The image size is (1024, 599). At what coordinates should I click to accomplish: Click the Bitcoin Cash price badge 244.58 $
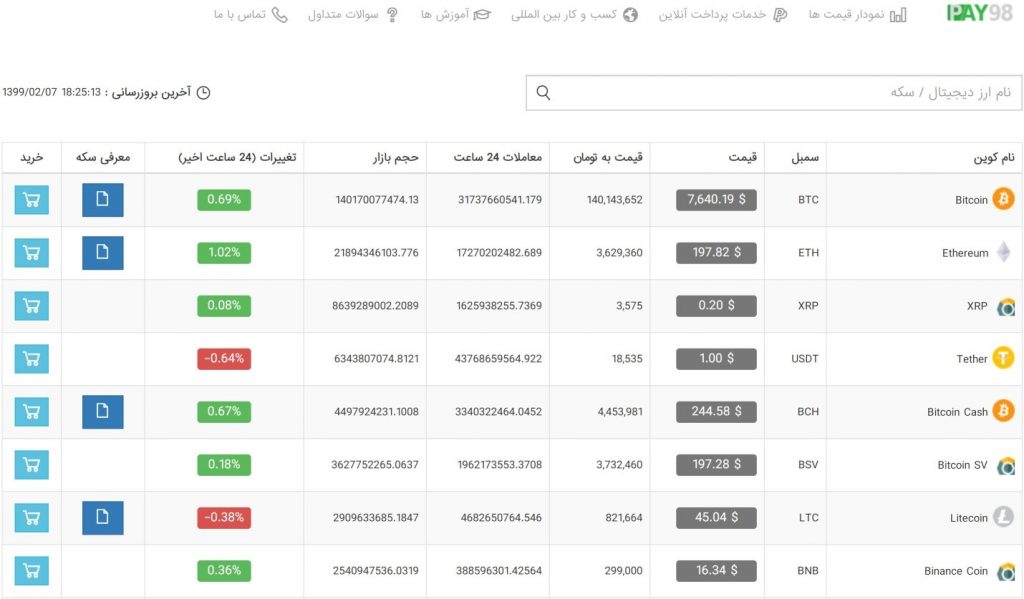(x=716, y=412)
